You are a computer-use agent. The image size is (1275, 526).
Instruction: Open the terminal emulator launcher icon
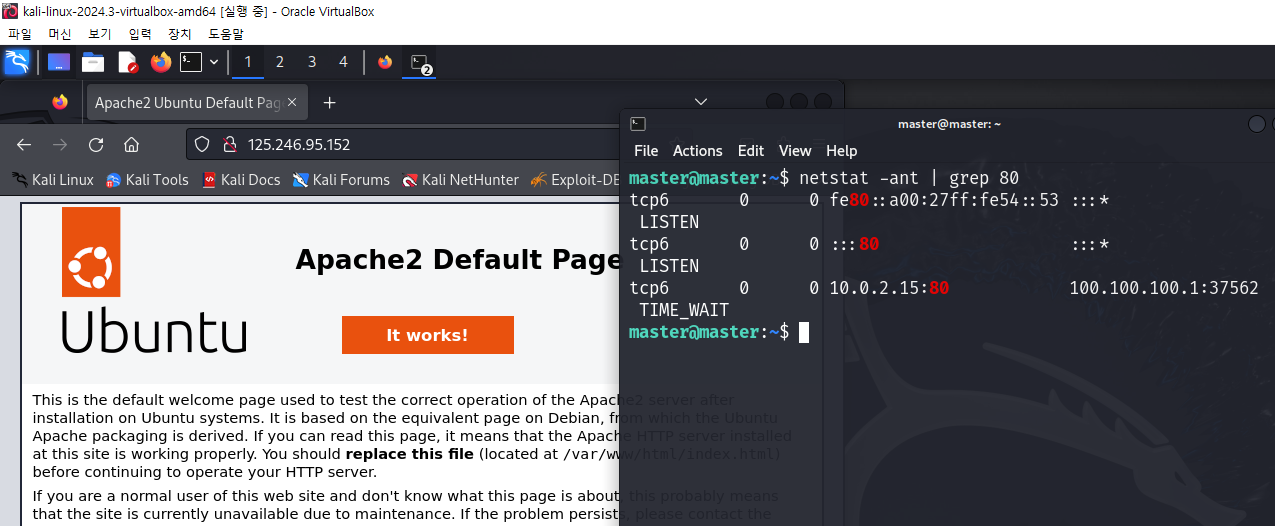[x=191, y=62]
